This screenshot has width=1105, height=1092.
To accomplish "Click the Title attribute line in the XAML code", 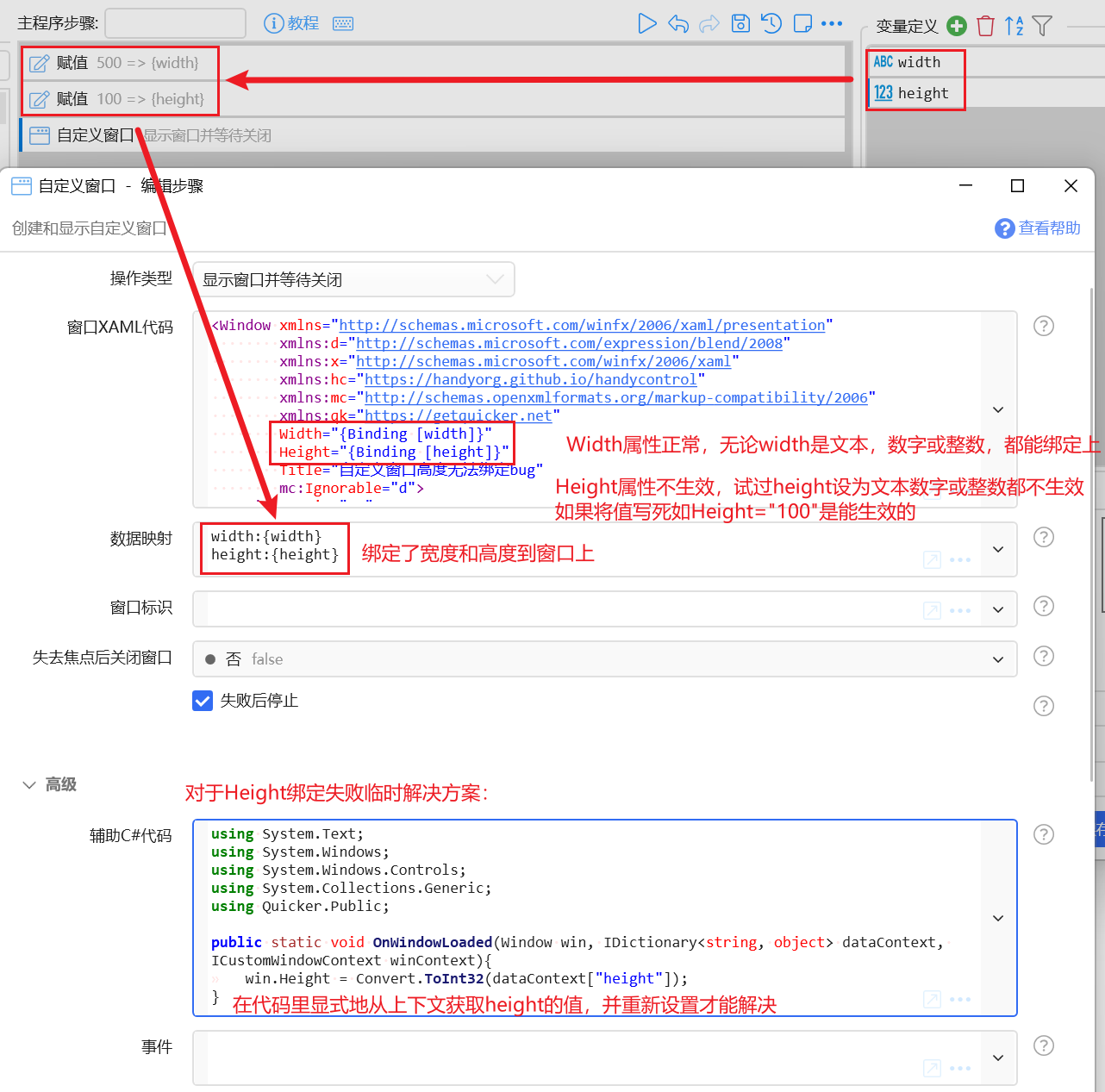I will 411,470.
